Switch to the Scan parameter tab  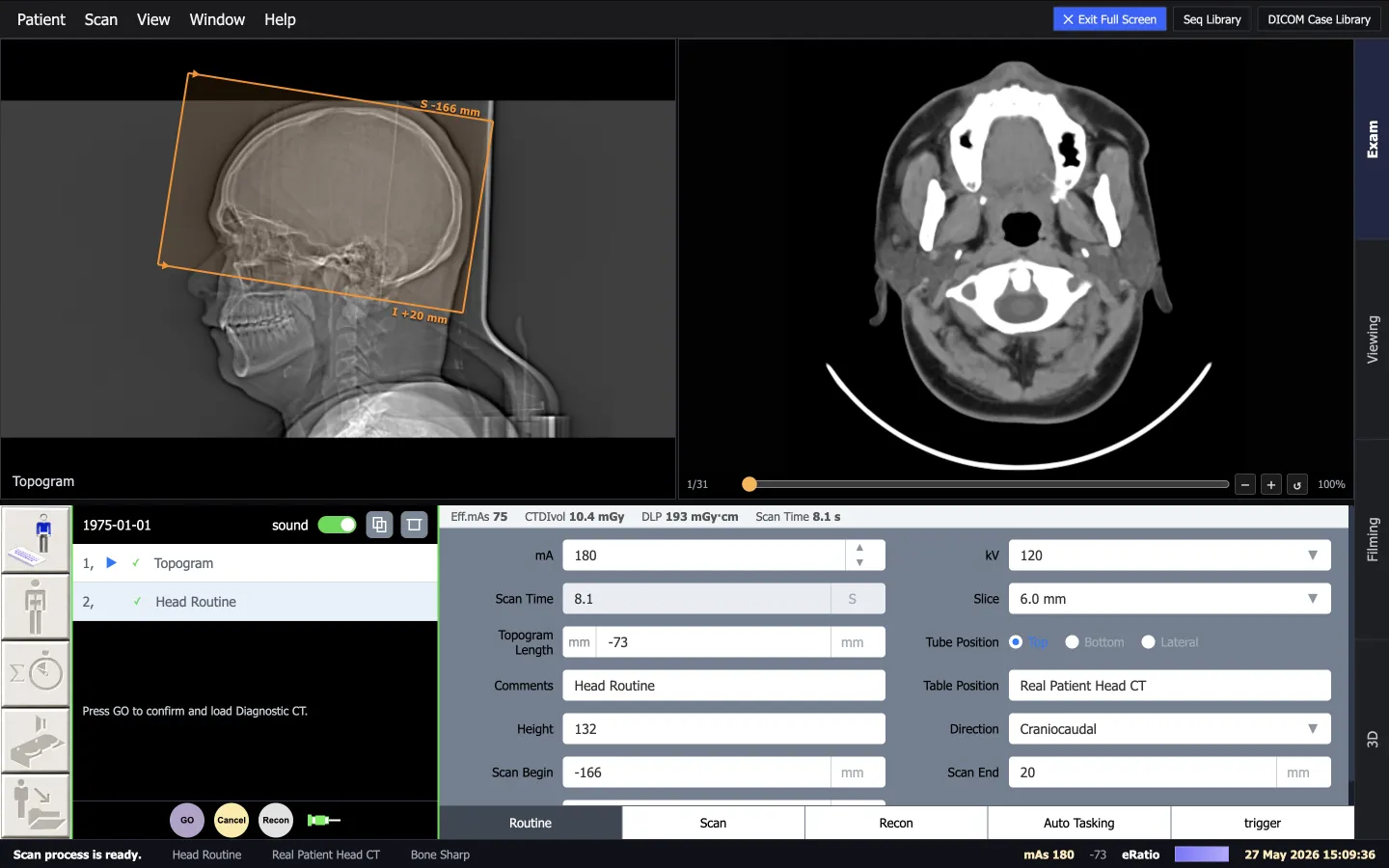click(713, 823)
